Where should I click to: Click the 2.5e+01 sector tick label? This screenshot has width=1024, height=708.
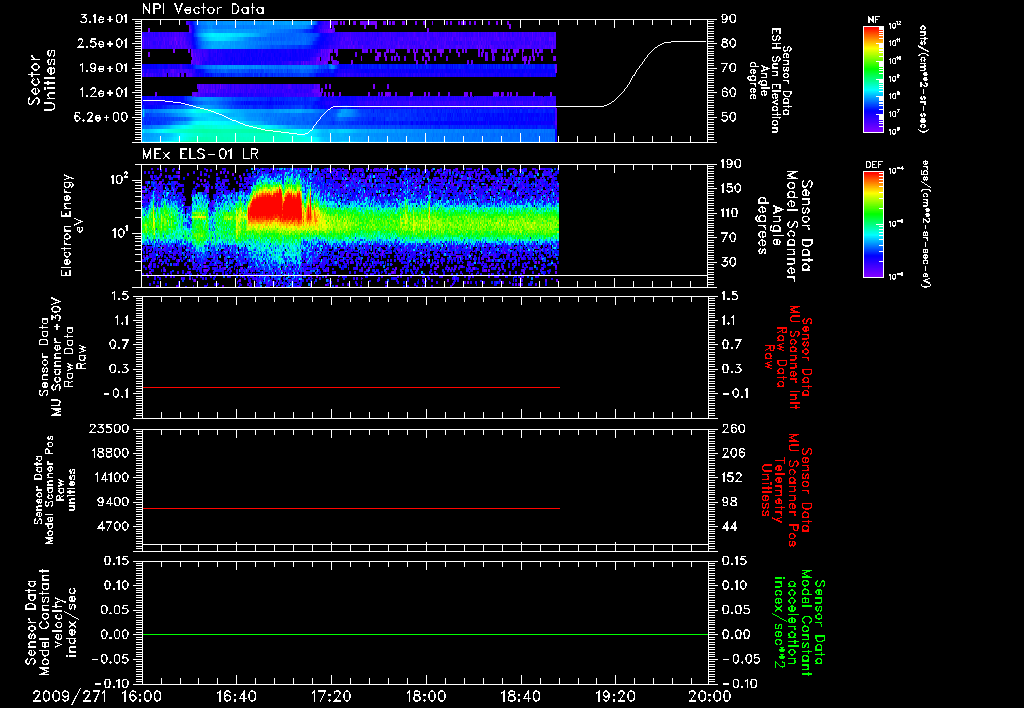coord(102,43)
